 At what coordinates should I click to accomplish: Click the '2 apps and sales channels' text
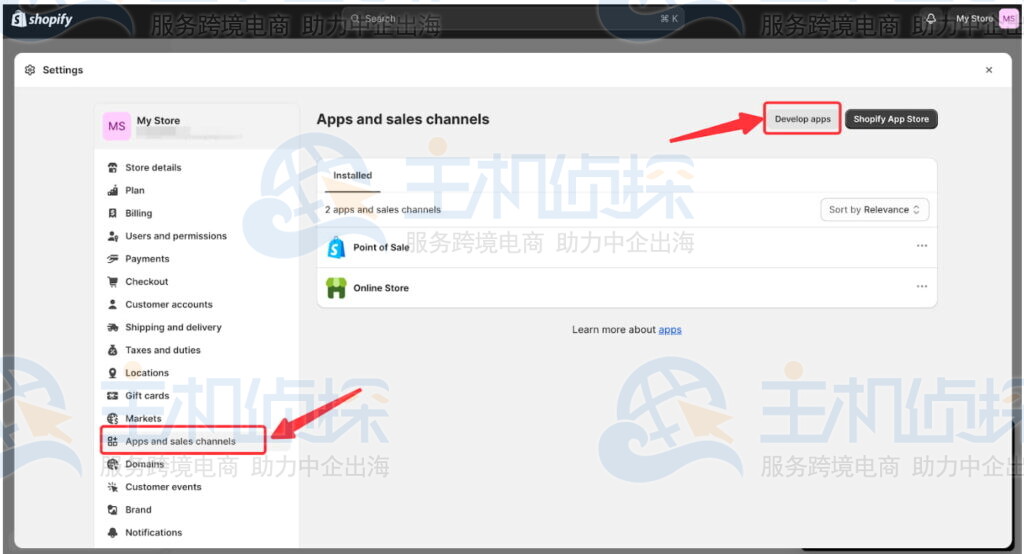tap(383, 210)
